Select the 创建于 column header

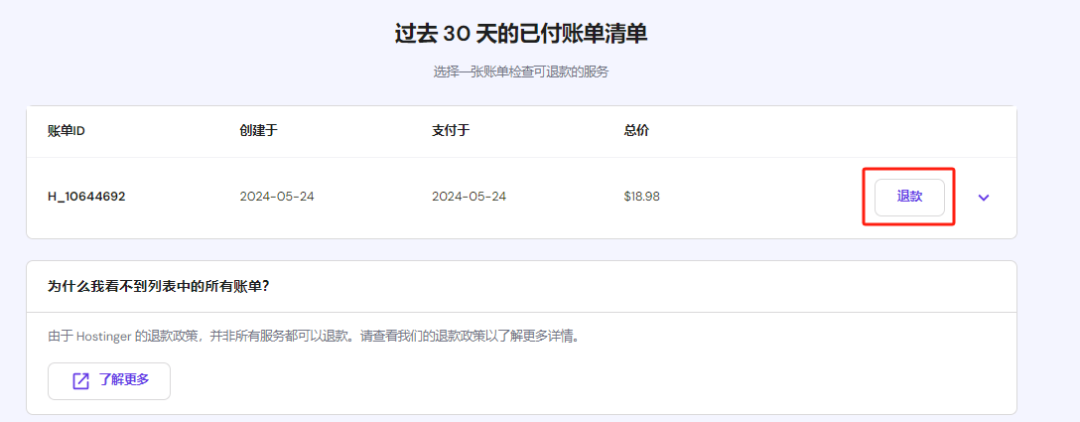point(258,132)
